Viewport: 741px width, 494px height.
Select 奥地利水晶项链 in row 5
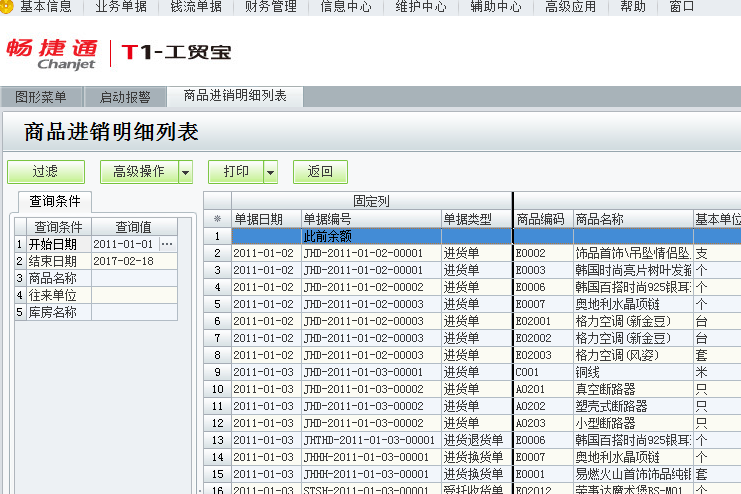pyautogui.click(x=633, y=304)
